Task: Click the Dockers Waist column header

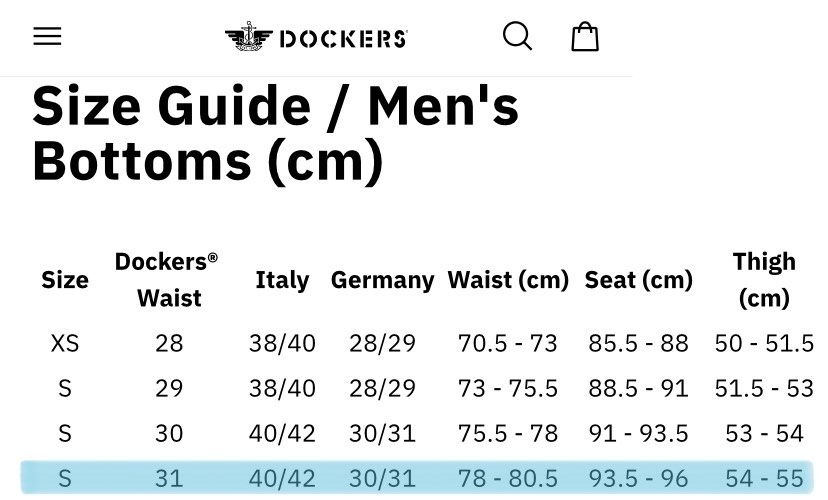Action: pos(166,280)
